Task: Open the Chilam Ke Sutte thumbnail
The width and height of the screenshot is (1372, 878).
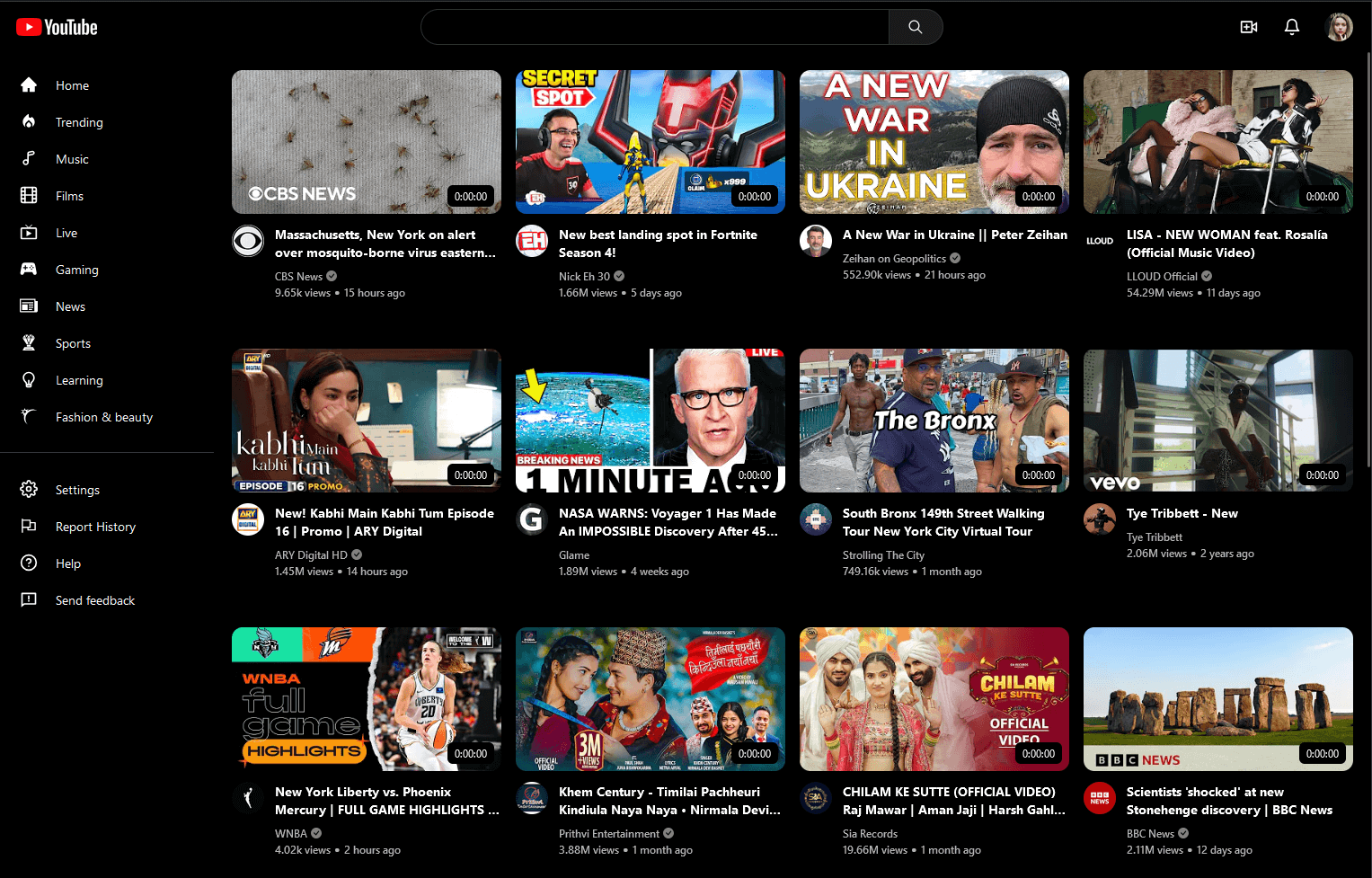Action: 934,699
